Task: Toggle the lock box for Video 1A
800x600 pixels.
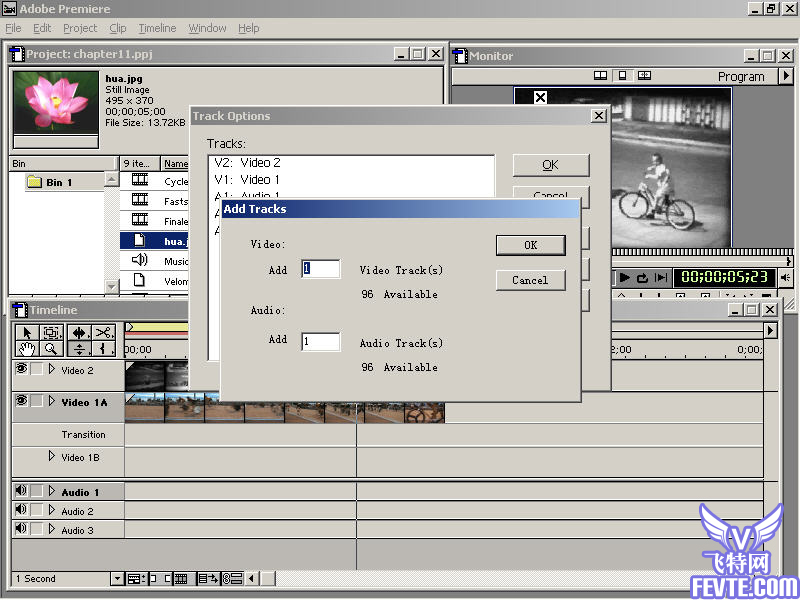Action: (37, 401)
